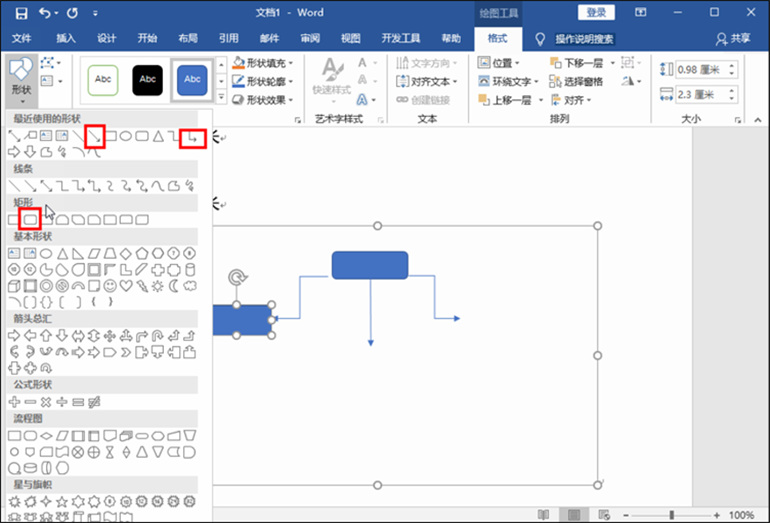
Task: Click the 共享 share button
Action: (x=733, y=39)
